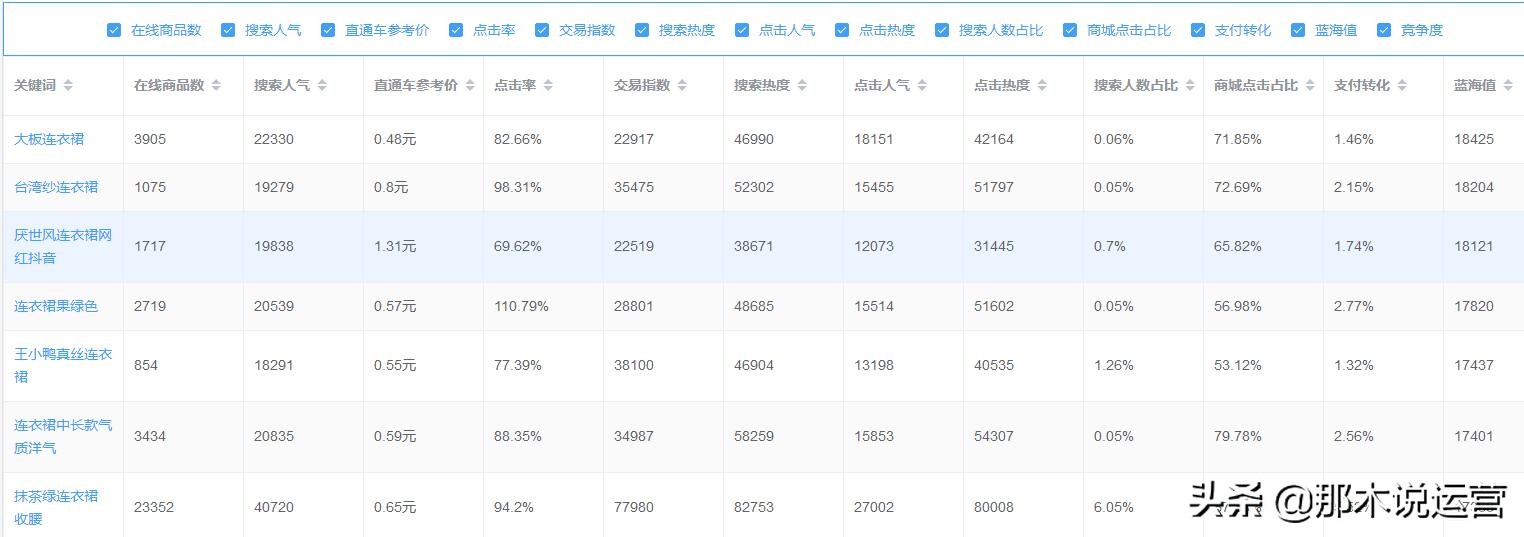Toggle the 搜索人数占比 checkbox
The image size is (1524, 537).
tap(942, 30)
